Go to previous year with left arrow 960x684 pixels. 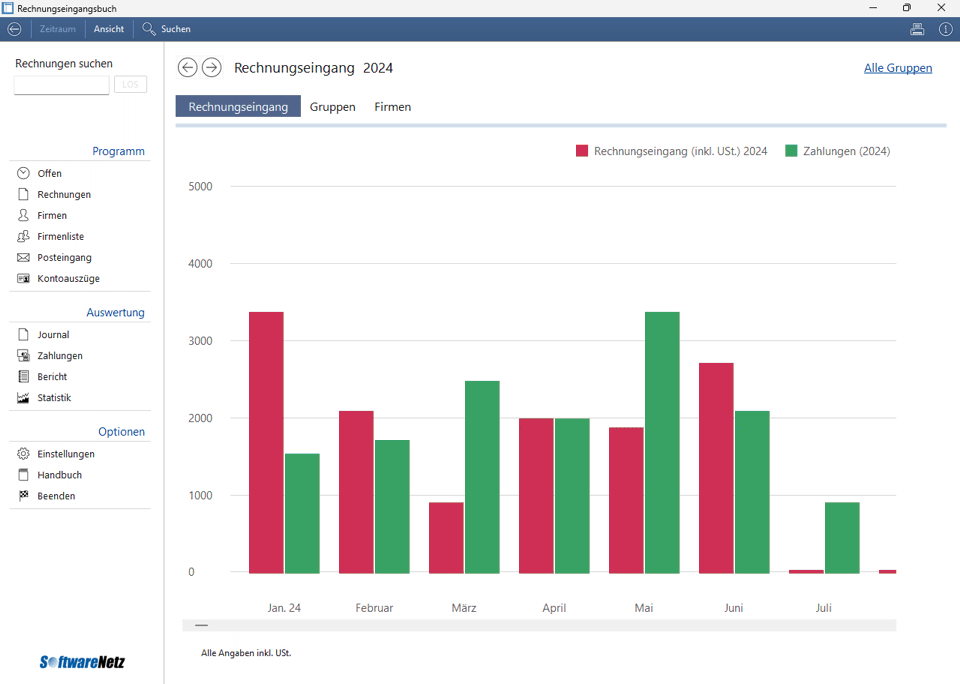187,67
